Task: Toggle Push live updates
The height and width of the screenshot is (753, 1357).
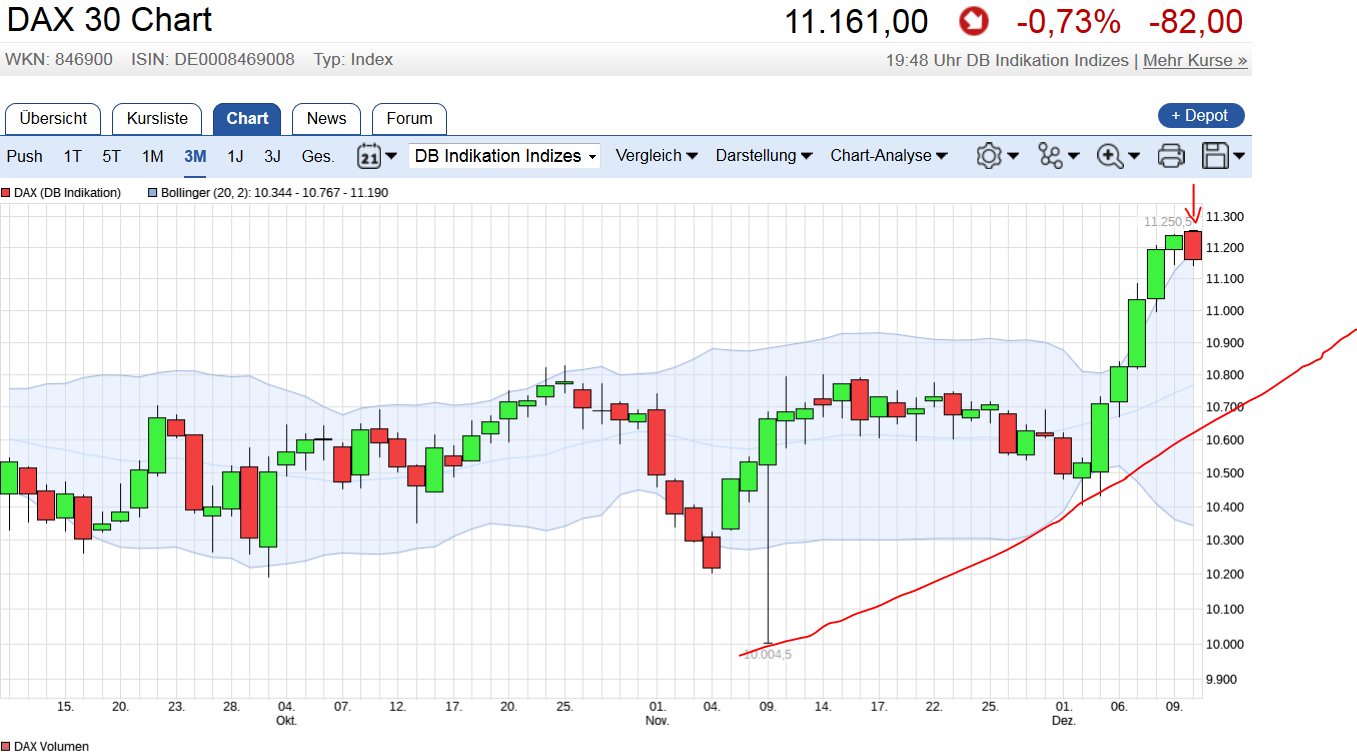Action: (x=25, y=156)
